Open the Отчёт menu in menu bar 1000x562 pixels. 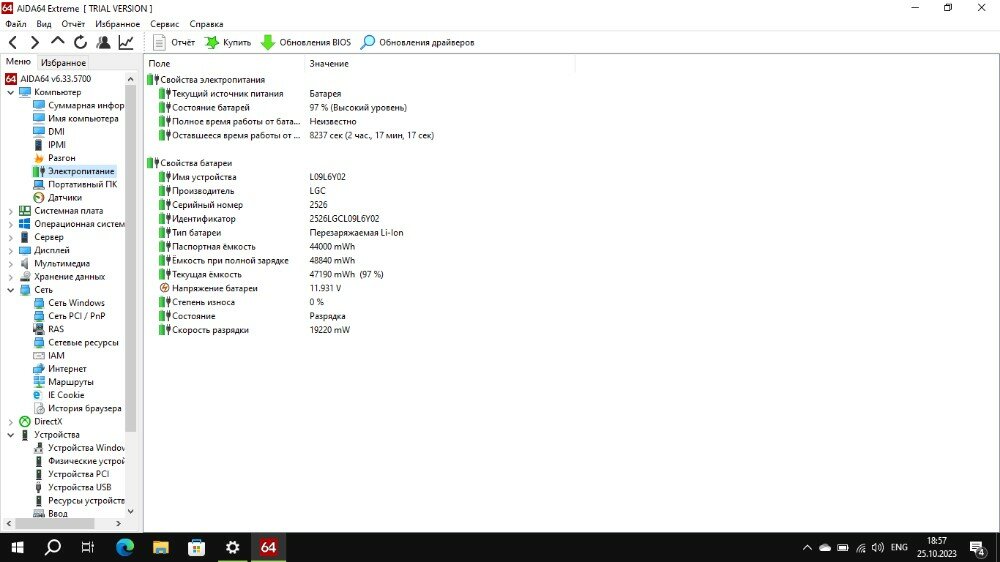point(73,24)
